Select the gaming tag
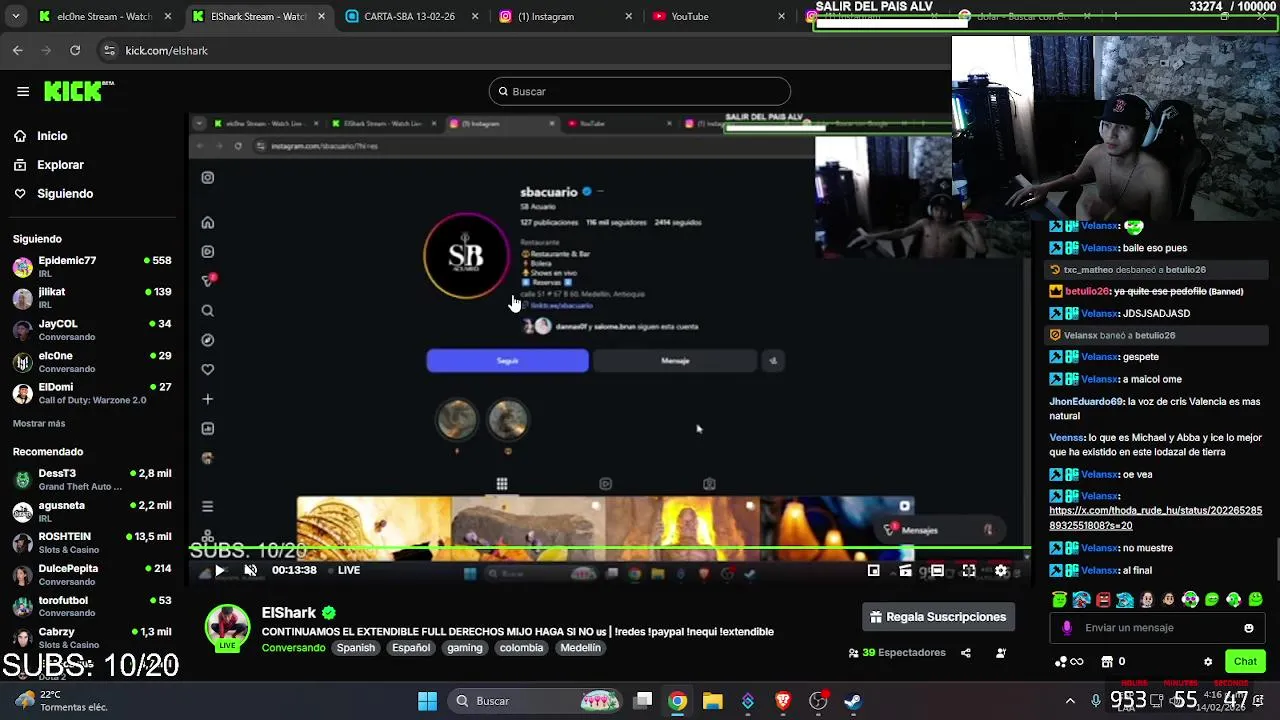Viewport: 1280px width, 720px height. [x=464, y=648]
